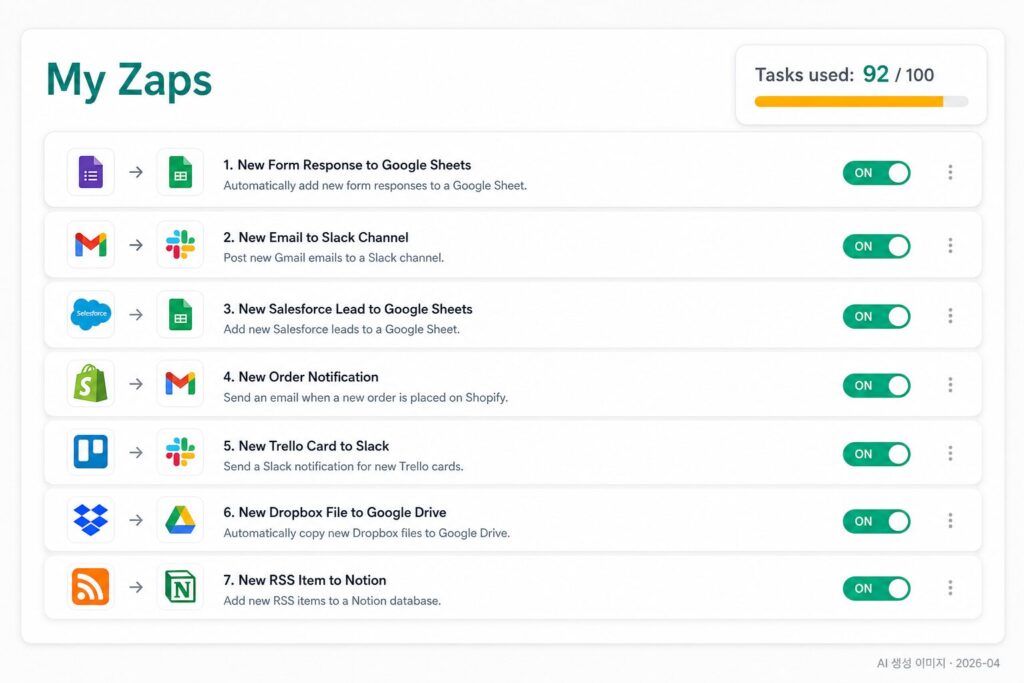Click the Trello icon in Zap 5
This screenshot has height=683, width=1024.
[91, 452]
